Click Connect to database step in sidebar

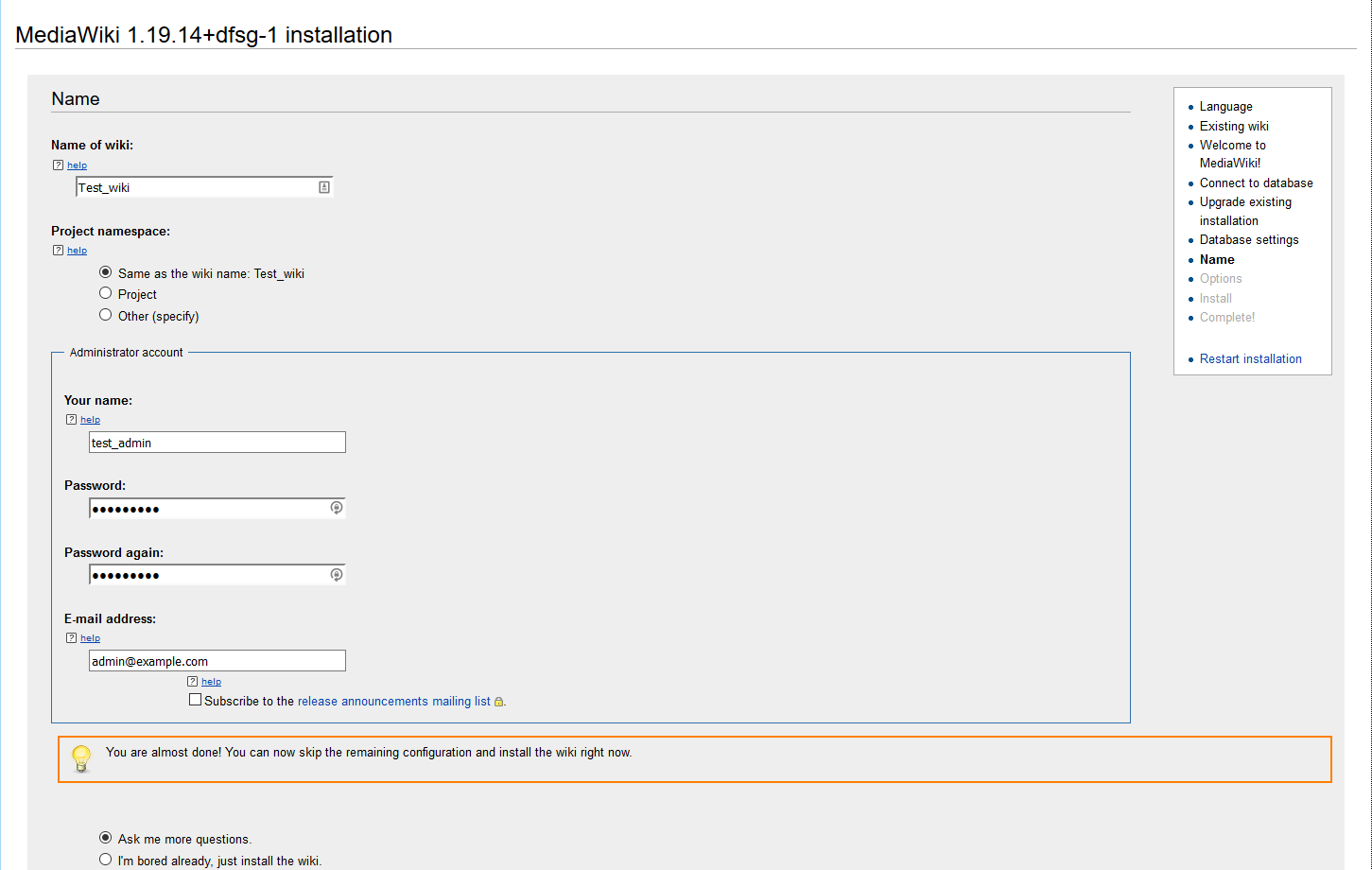pos(1257,183)
